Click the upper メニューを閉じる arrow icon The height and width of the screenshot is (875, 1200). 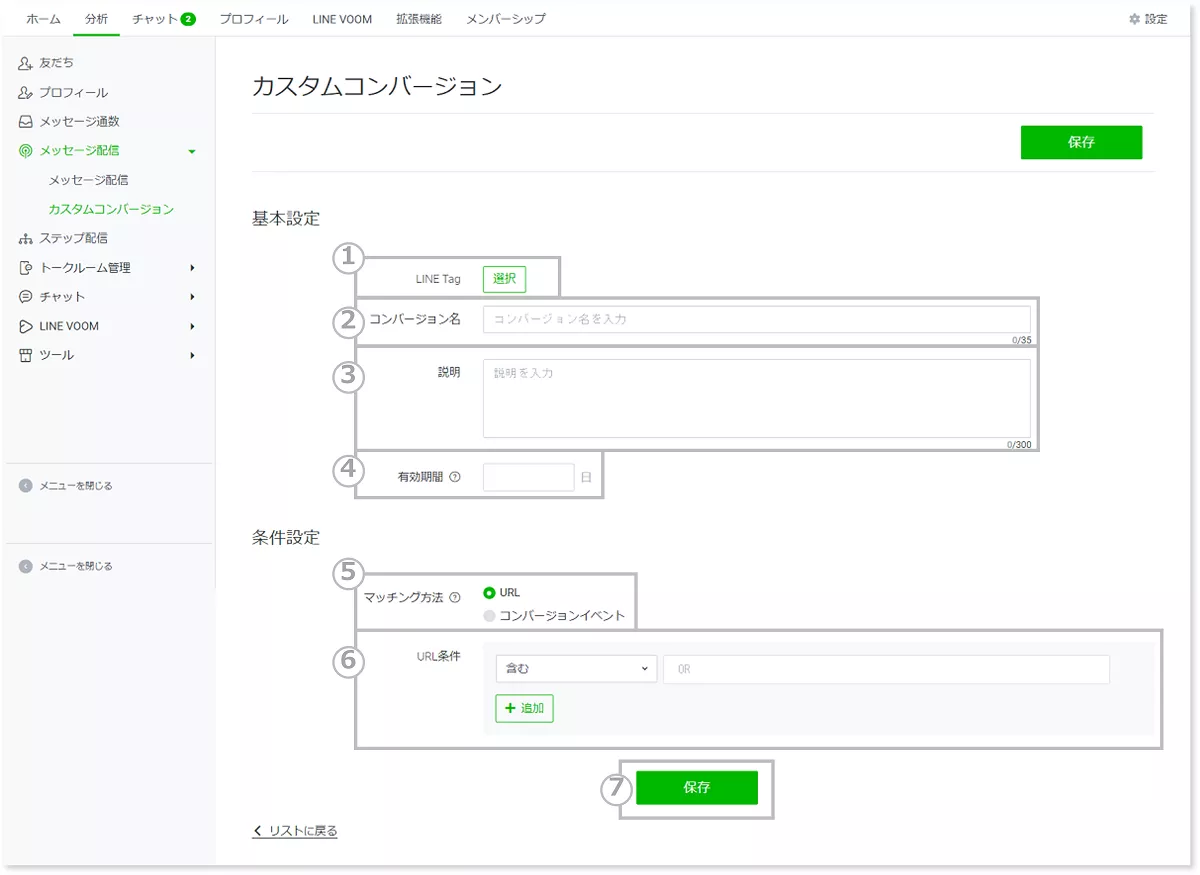tap(26, 486)
